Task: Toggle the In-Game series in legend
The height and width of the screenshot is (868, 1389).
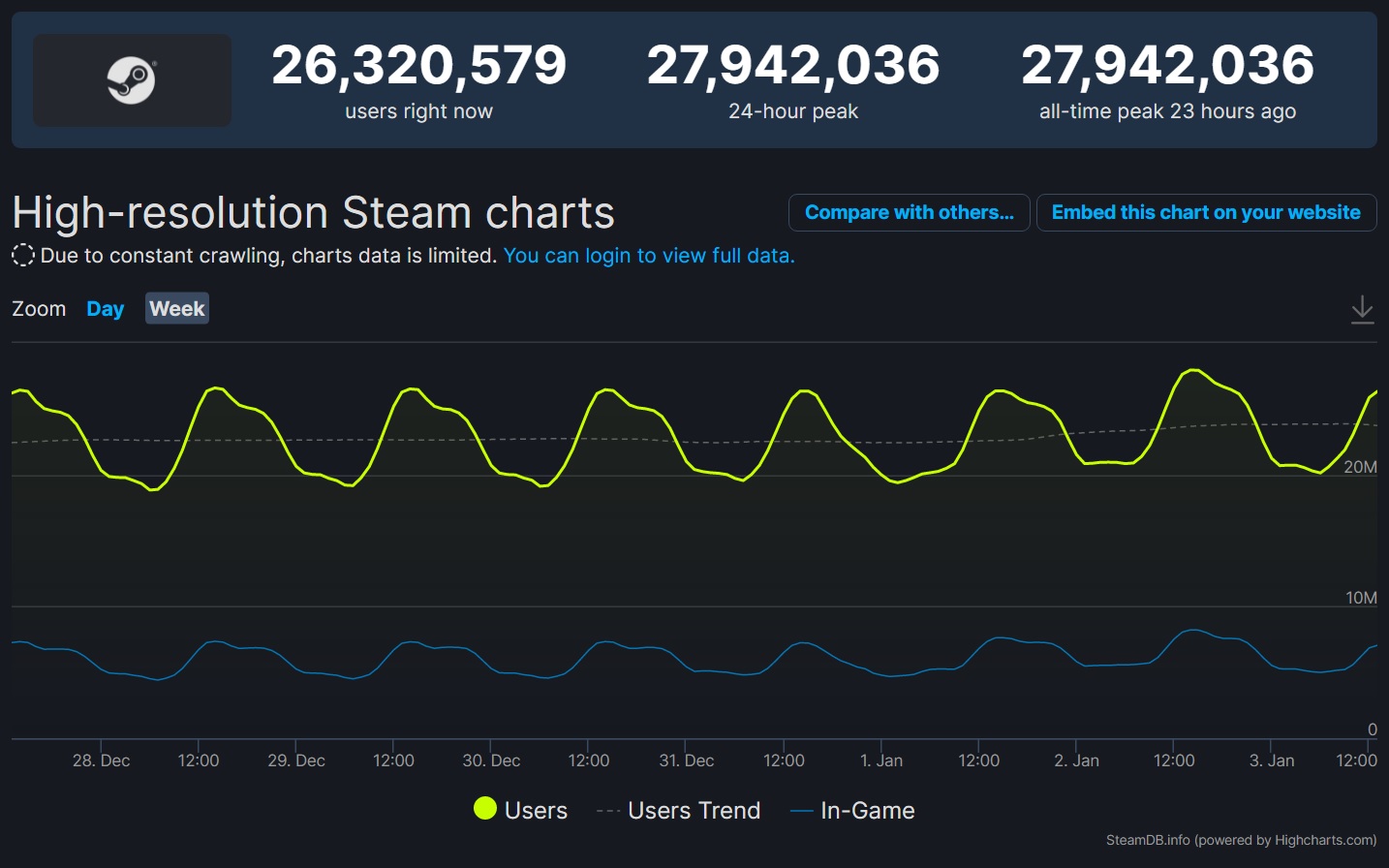Action: (853, 810)
